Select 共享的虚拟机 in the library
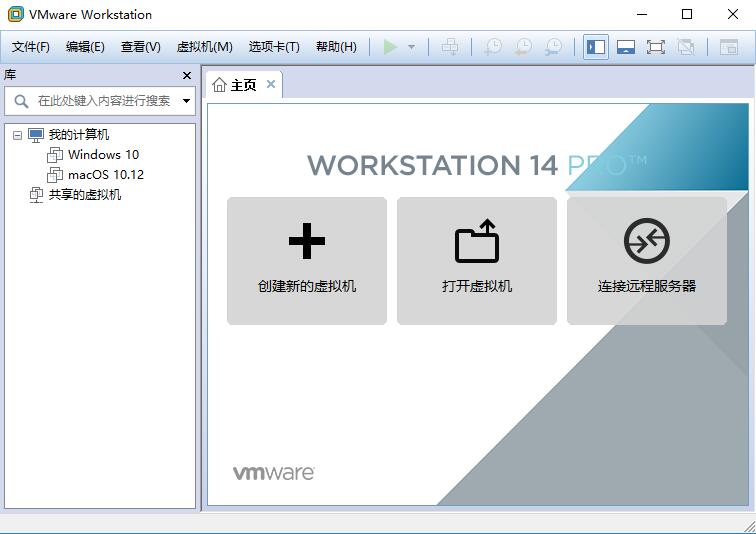This screenshot has height=534, width=756. (85, 194)
